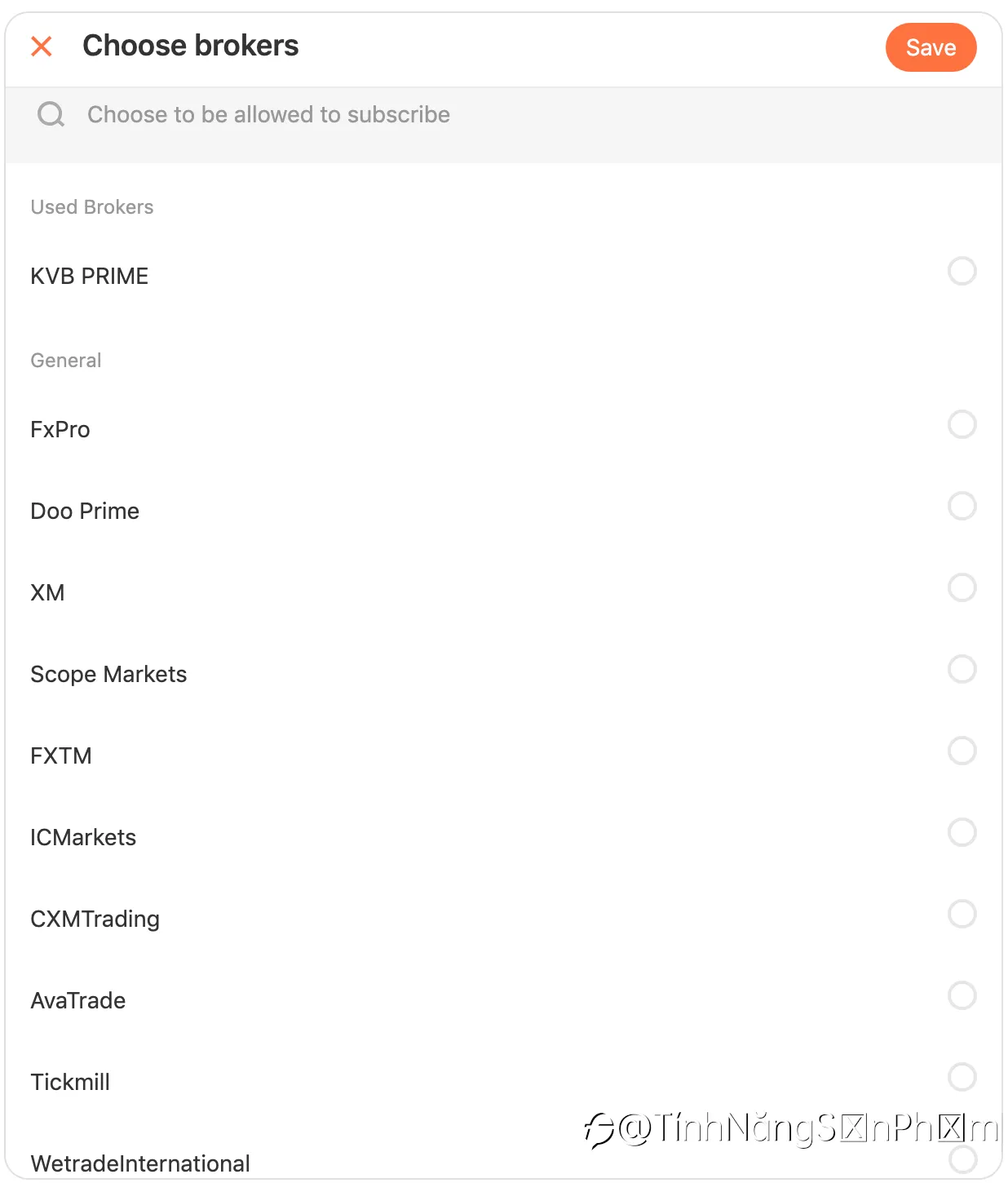This screenshot has width=1008, height=1183.
Task: Select the WetradeInternational radio button
Action: click(962, 1159)
